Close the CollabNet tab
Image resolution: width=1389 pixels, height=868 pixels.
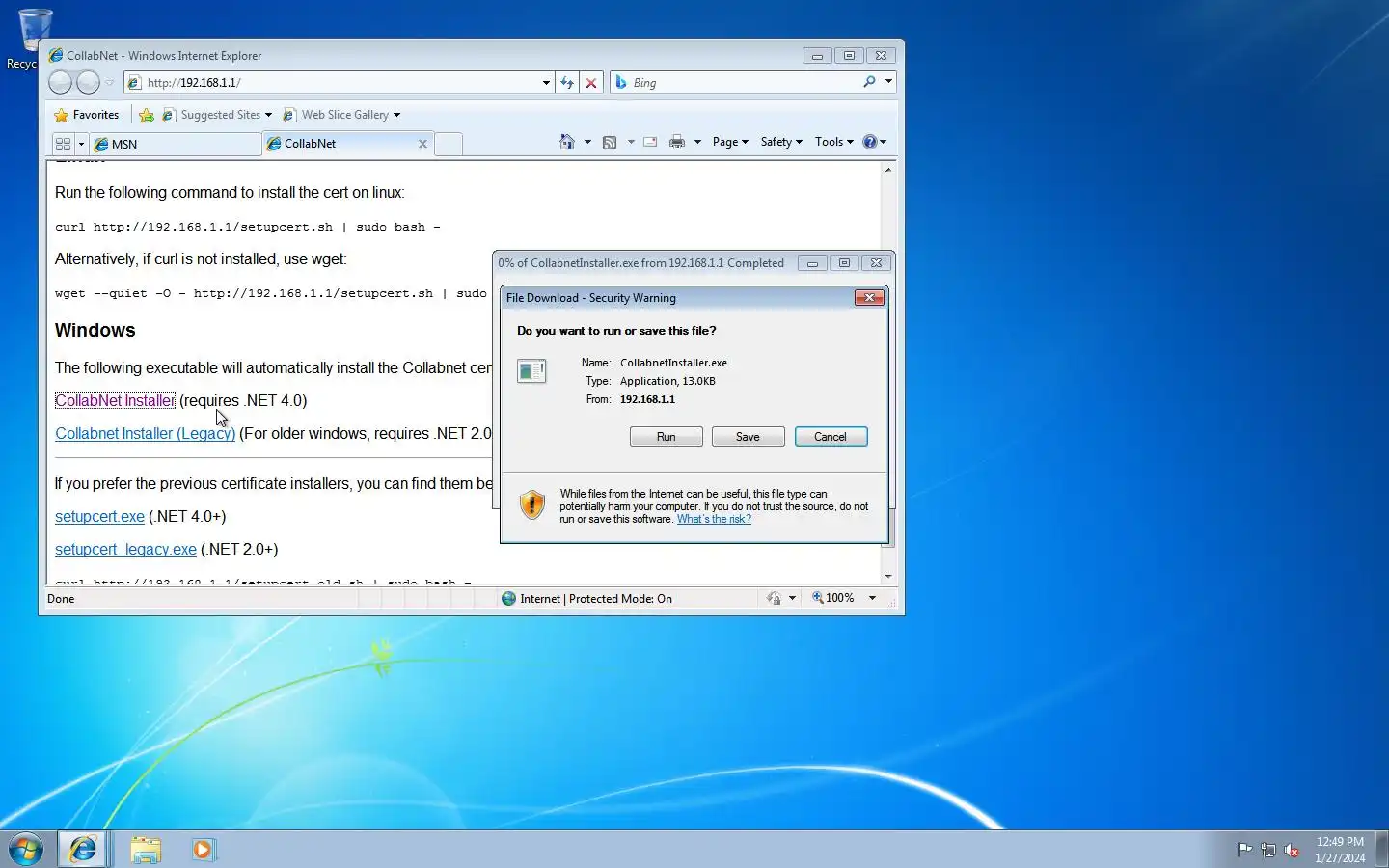point(422,144)
